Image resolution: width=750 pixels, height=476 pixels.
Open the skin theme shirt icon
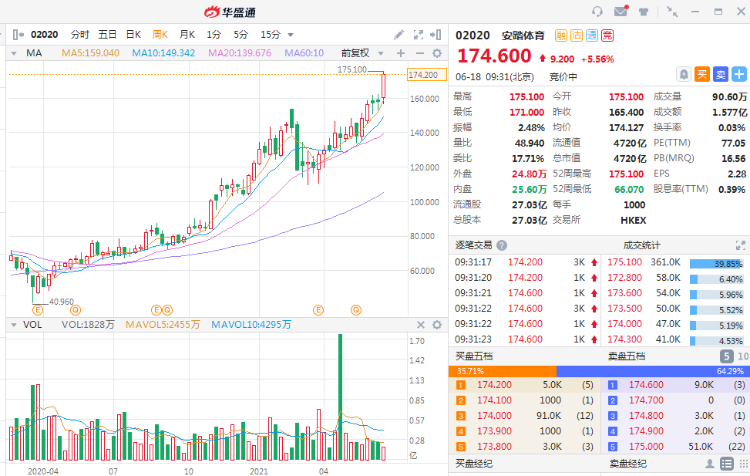[x=644, y=11]
